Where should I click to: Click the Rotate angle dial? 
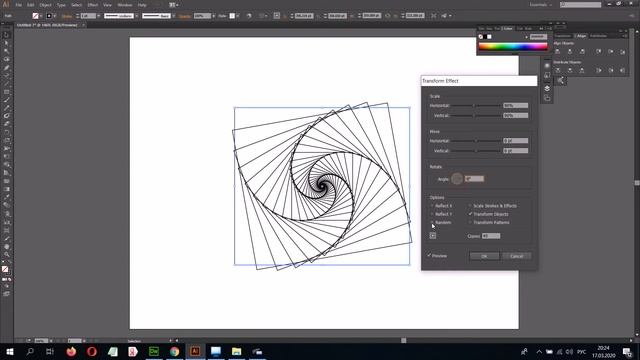[457, 178]
